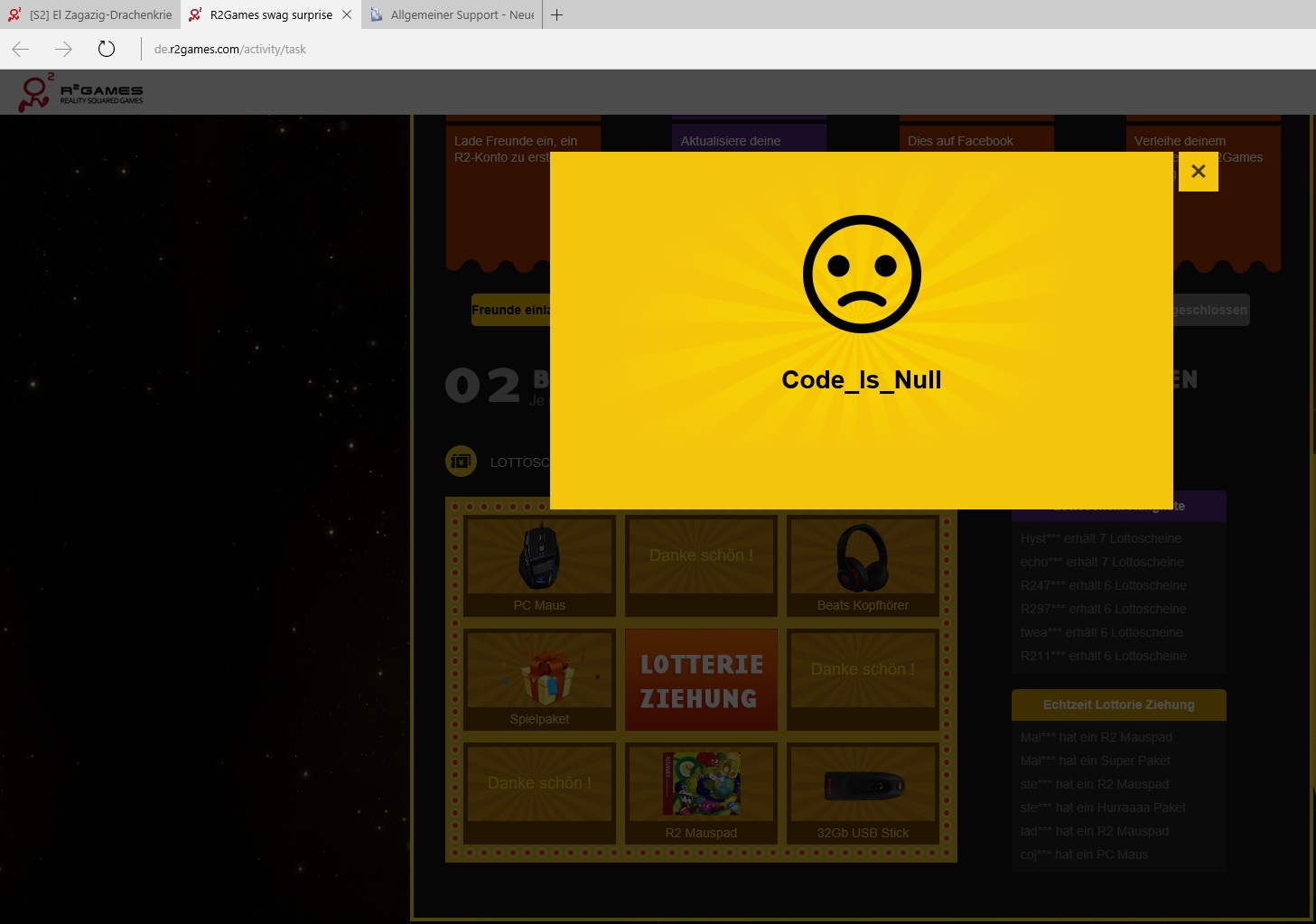The width and height of the screenshot is (1316, 924).
Task: Click the Echtzeit Lottorie Ziehung header
Action: click(x=1118, y=705)
